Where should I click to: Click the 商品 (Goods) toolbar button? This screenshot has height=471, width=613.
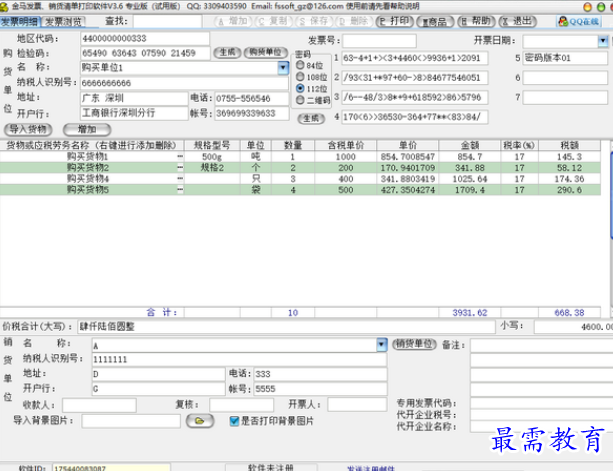(435, 21)
